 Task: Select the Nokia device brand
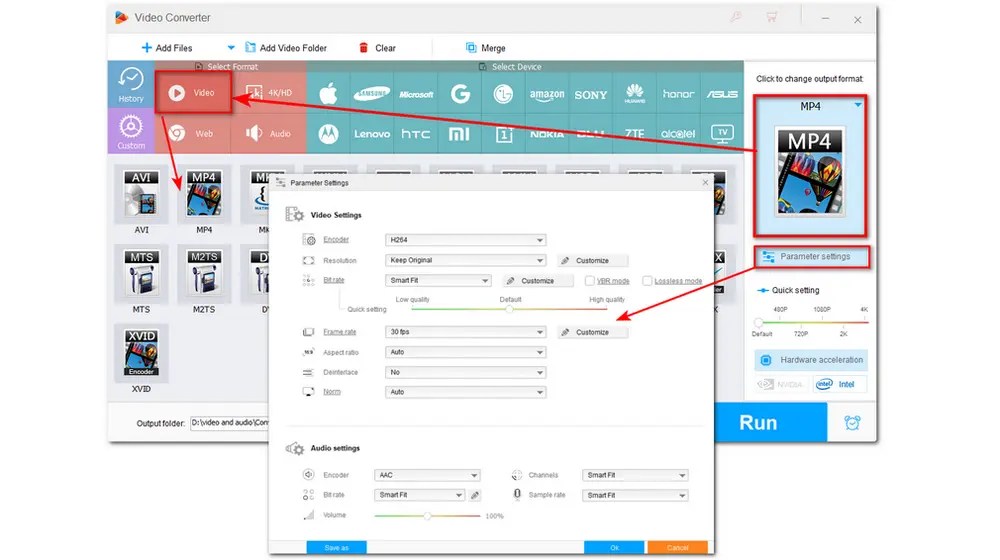tap(547, 134)
